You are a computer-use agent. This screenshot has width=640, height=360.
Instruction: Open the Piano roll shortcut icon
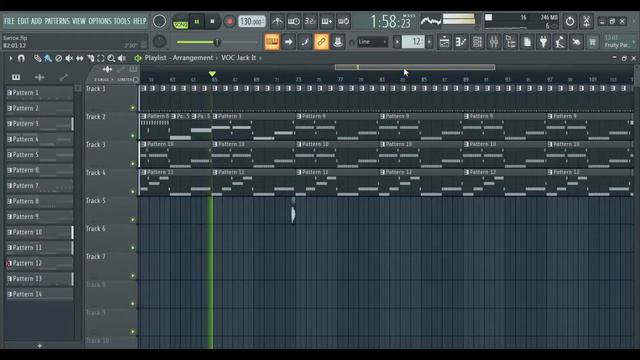coord(461,42)
